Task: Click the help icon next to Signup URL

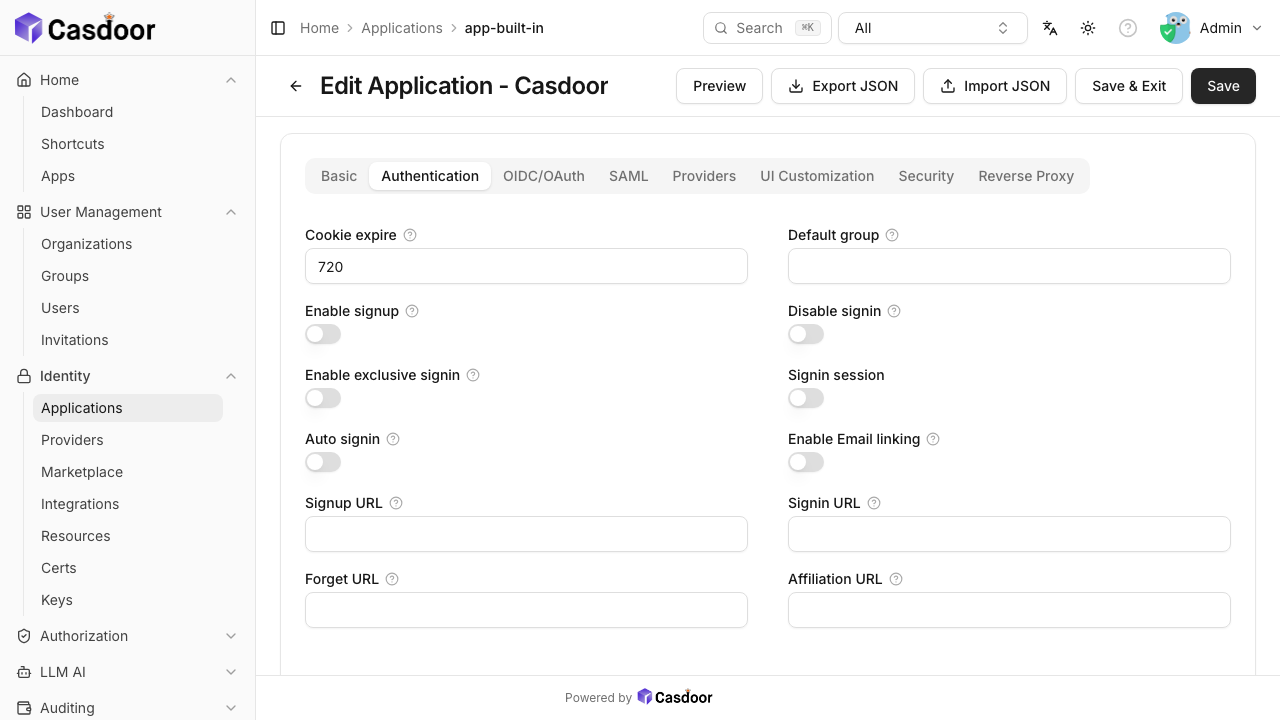Action: 396,503
